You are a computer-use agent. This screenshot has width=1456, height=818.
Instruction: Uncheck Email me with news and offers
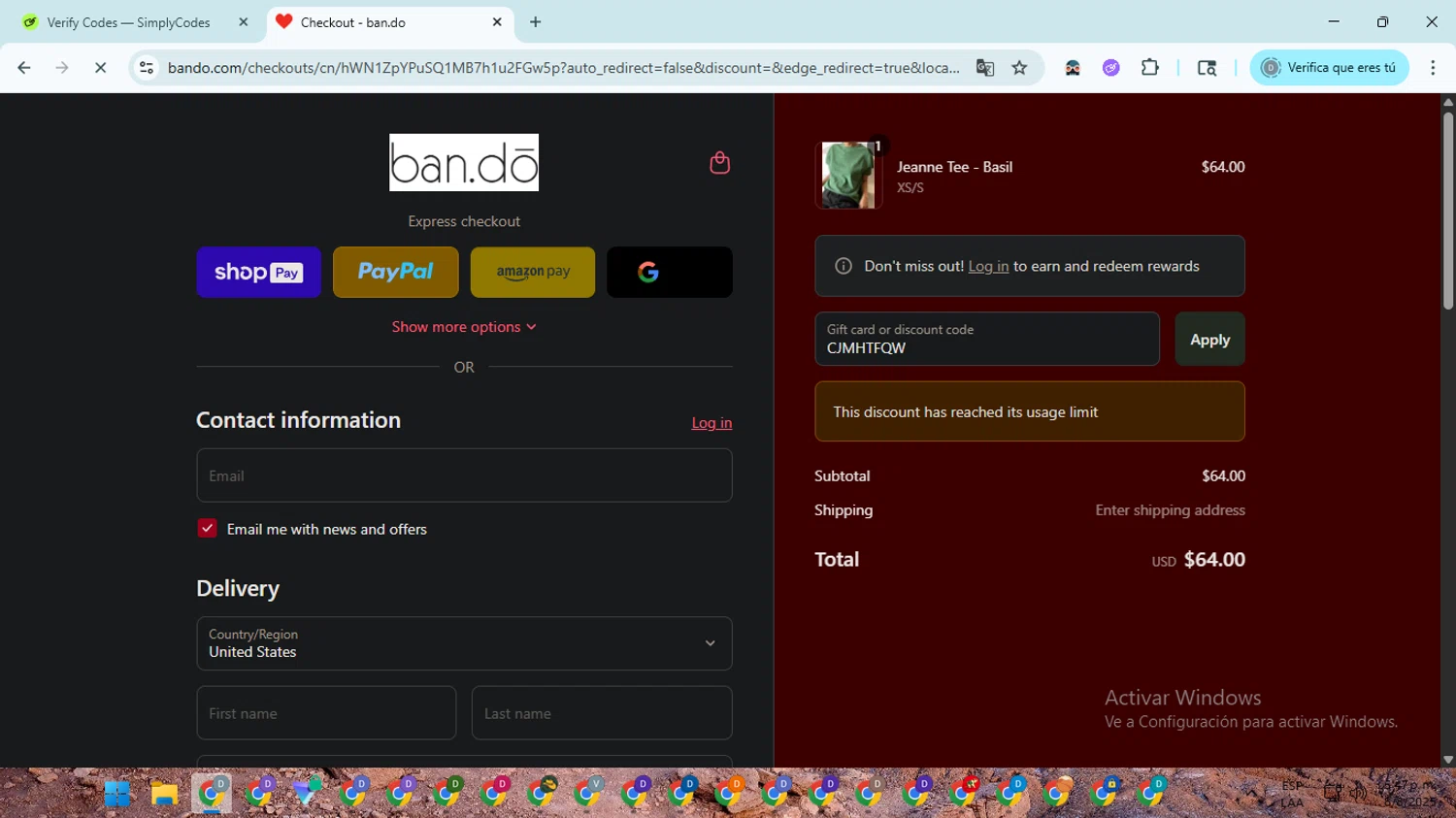(207, 529)
